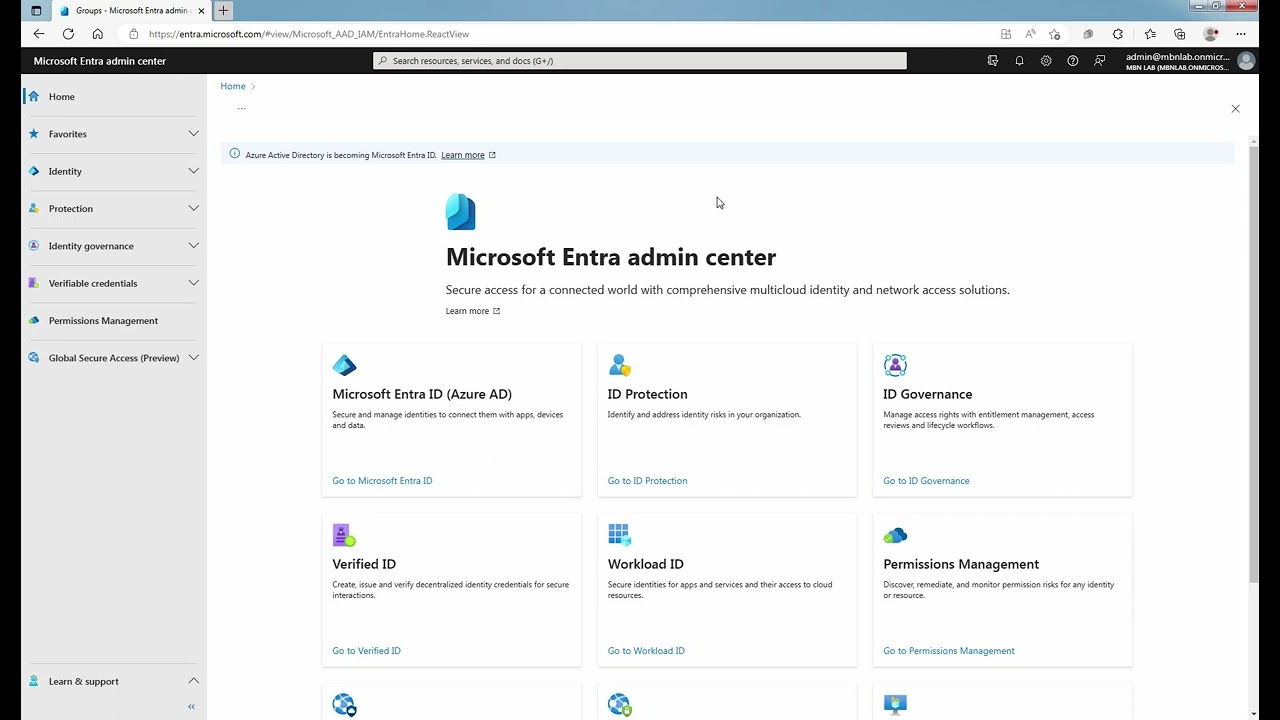Open Favorites in the left navigation
The width and height of the screenshot is (1280, 720).
click(67, 134)
